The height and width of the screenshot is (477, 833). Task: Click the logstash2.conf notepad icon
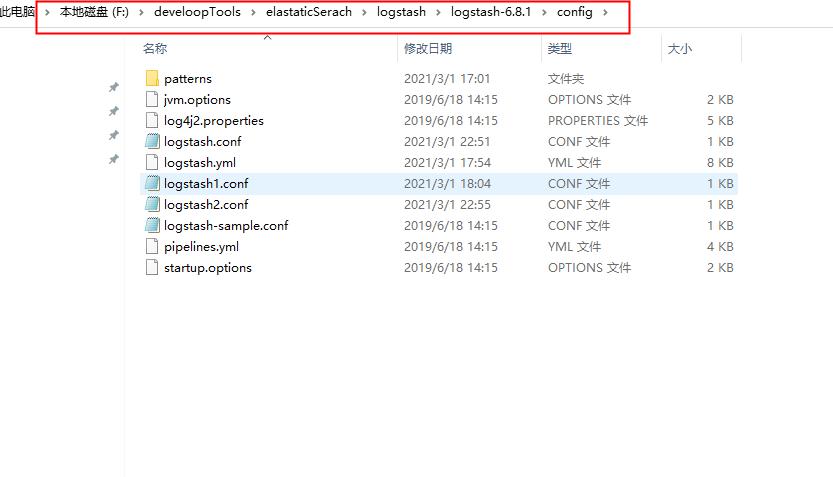point(152,205)
